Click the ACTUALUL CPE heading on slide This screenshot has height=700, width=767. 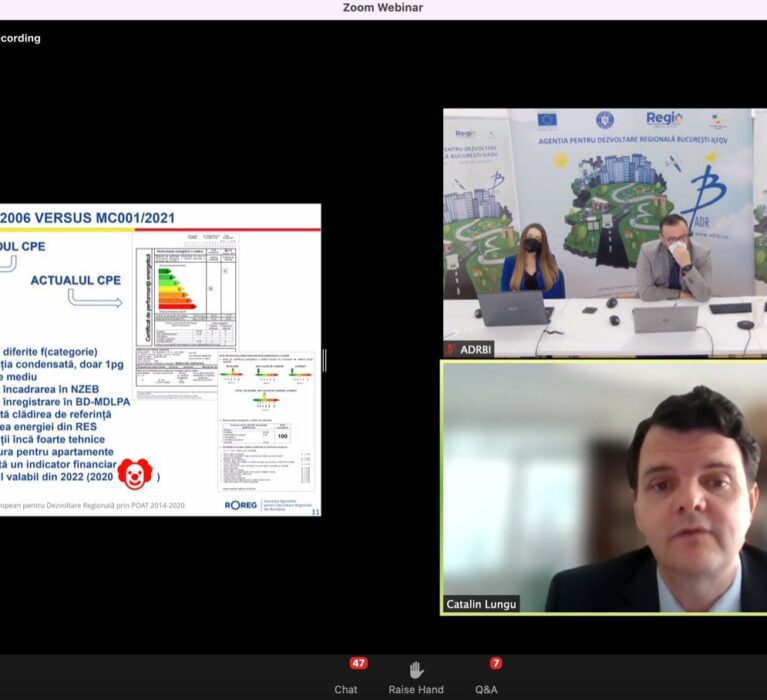pos(75,280)
